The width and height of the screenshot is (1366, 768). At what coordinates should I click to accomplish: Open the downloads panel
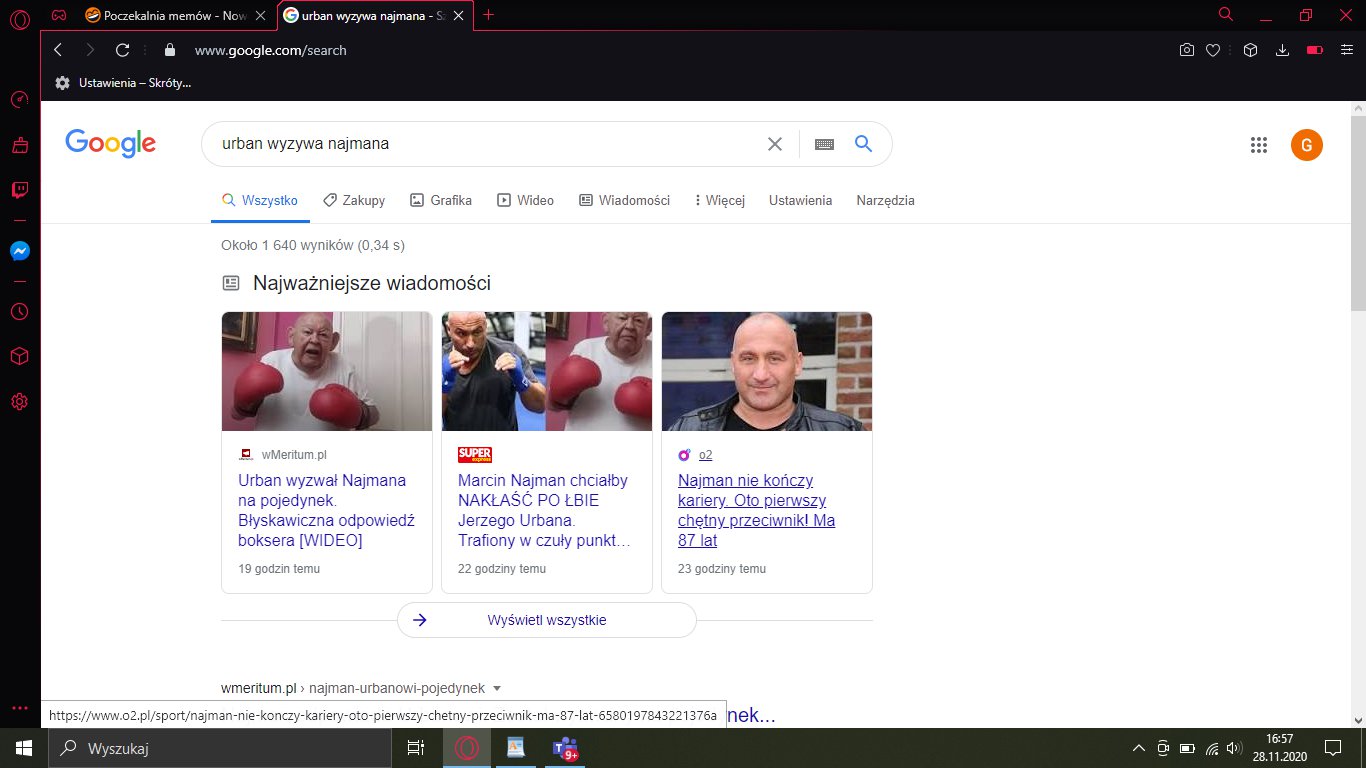tap(1283, 50)
